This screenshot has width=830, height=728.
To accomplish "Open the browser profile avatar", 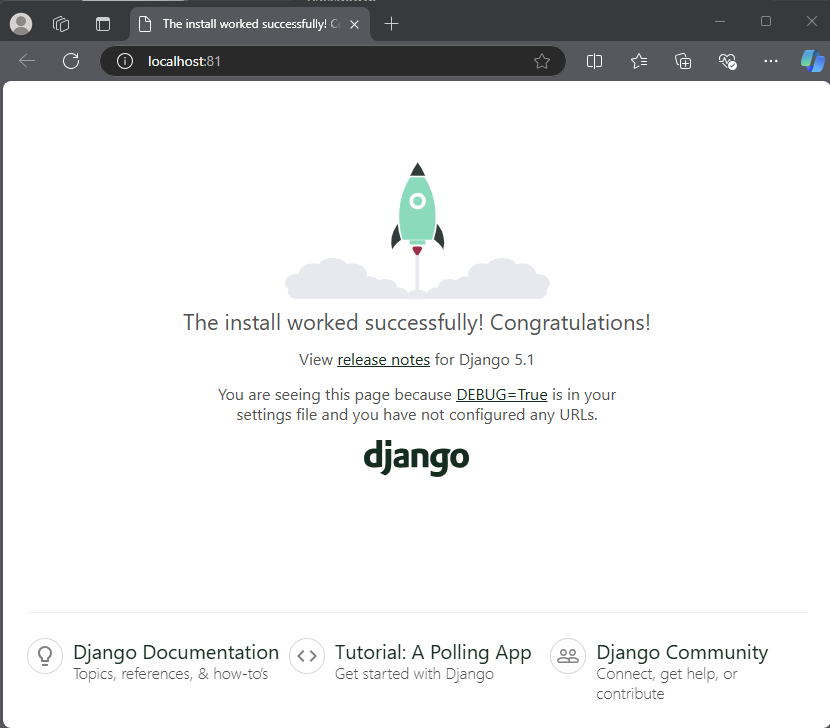I will 21,24.
